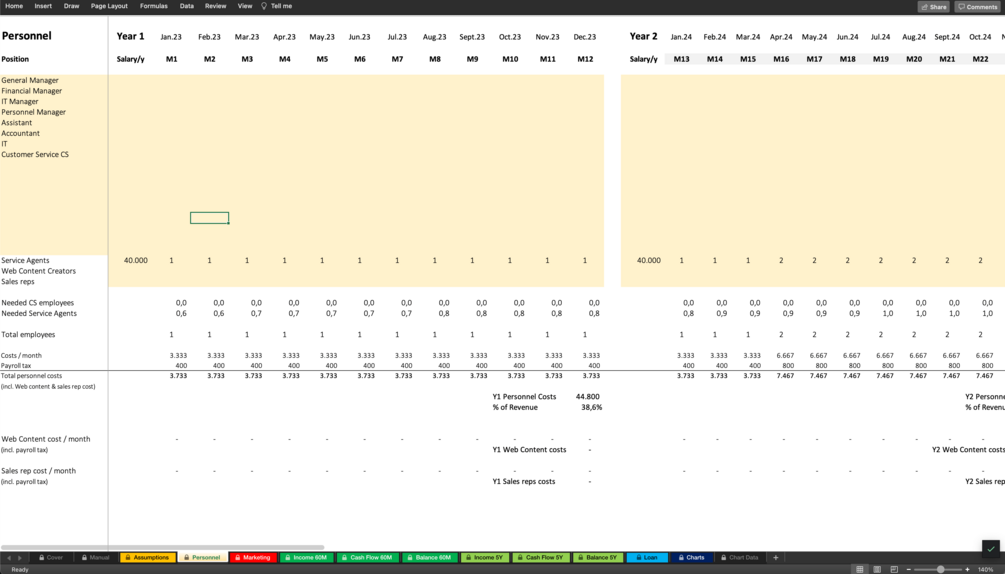Select the Needed Service Agents label
This screenshot has width=1005, height=574.
coord(39,313)
